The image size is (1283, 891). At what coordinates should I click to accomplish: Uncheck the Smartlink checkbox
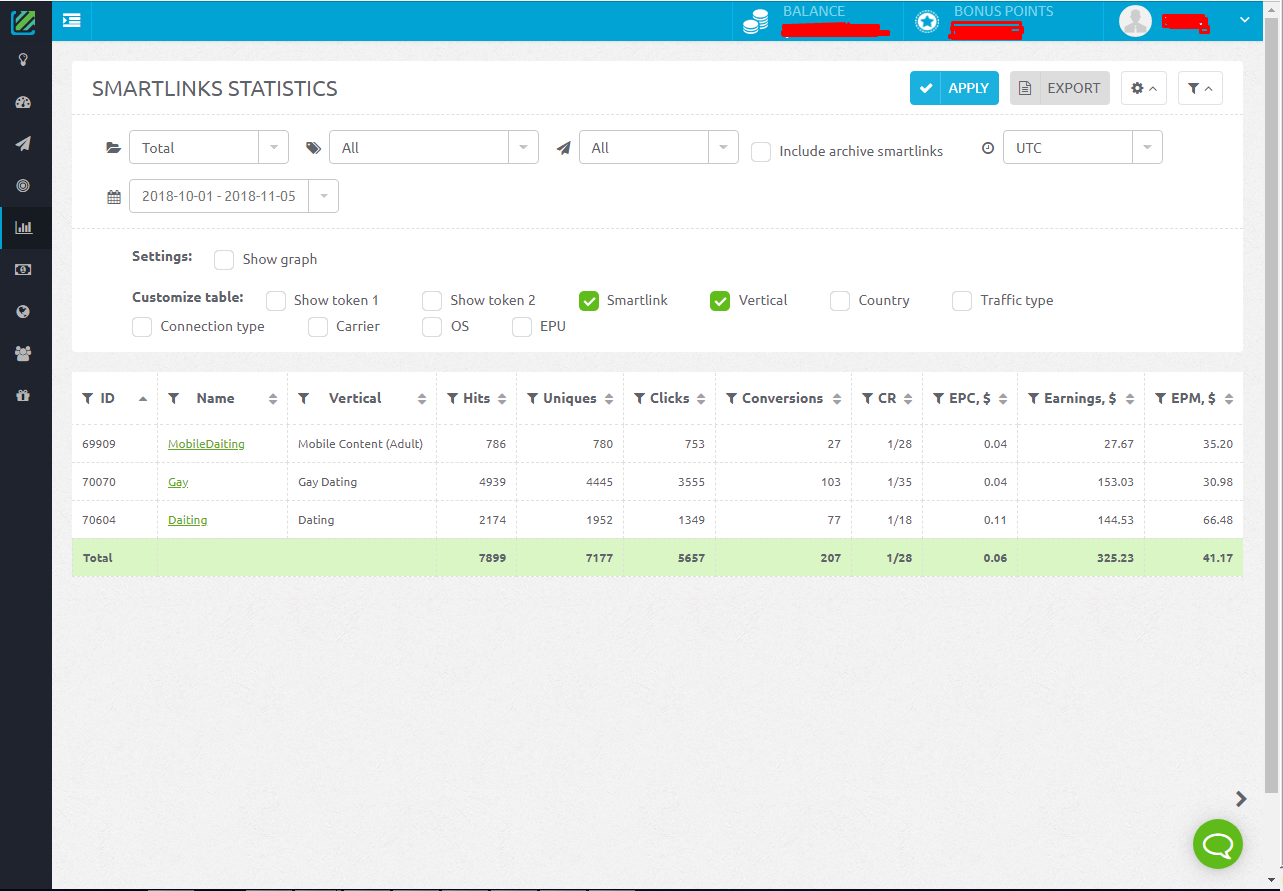point(589,301)
